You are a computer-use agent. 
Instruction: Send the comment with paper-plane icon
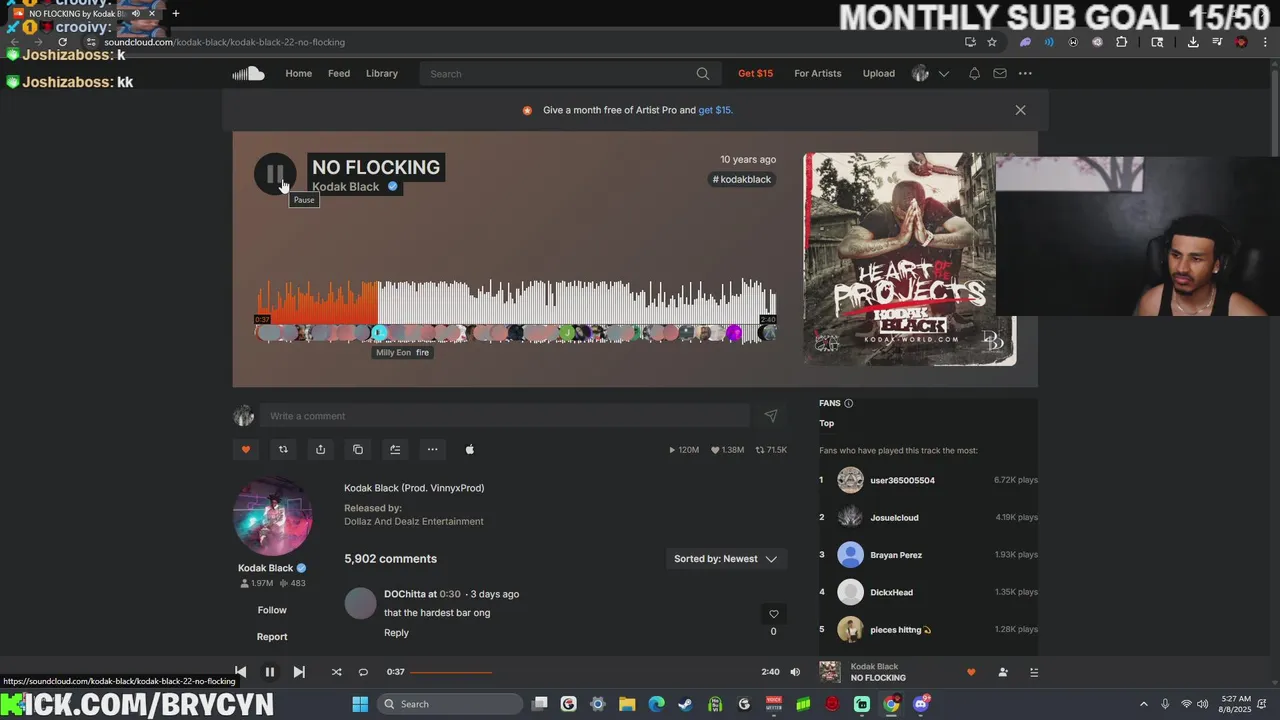coord(771,416)
